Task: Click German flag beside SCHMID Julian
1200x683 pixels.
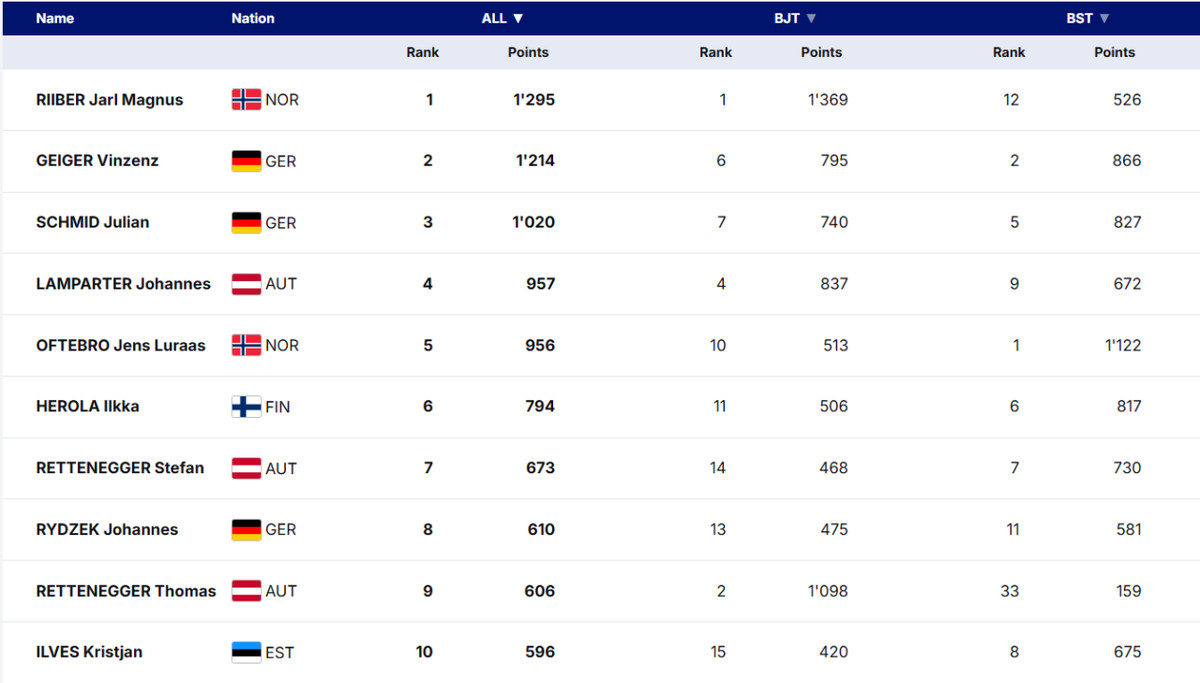Action: coord(246,223)
